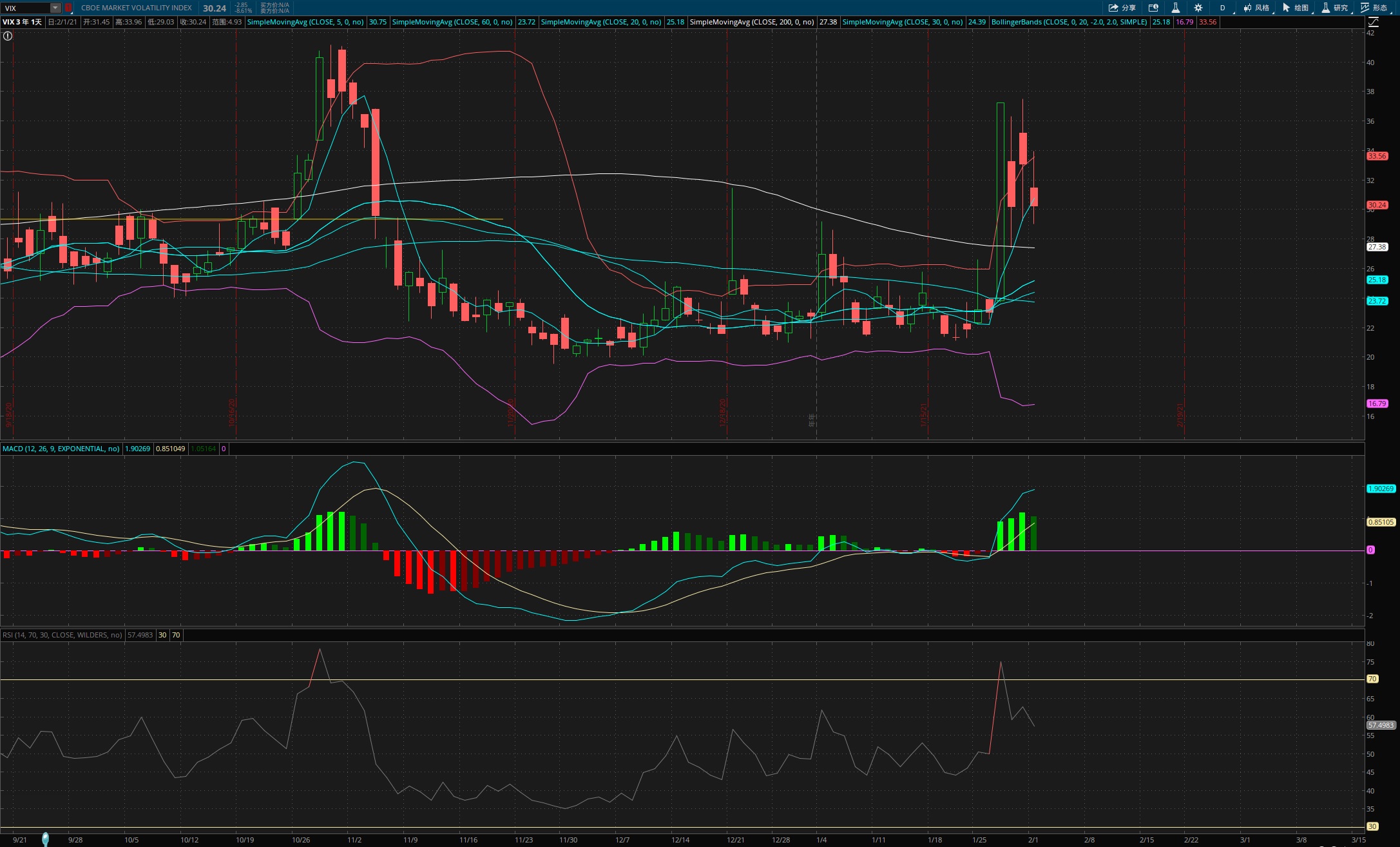
Task: Open the Drawings (绘图) cursor menu
Action: click(x=1295, y=8)
